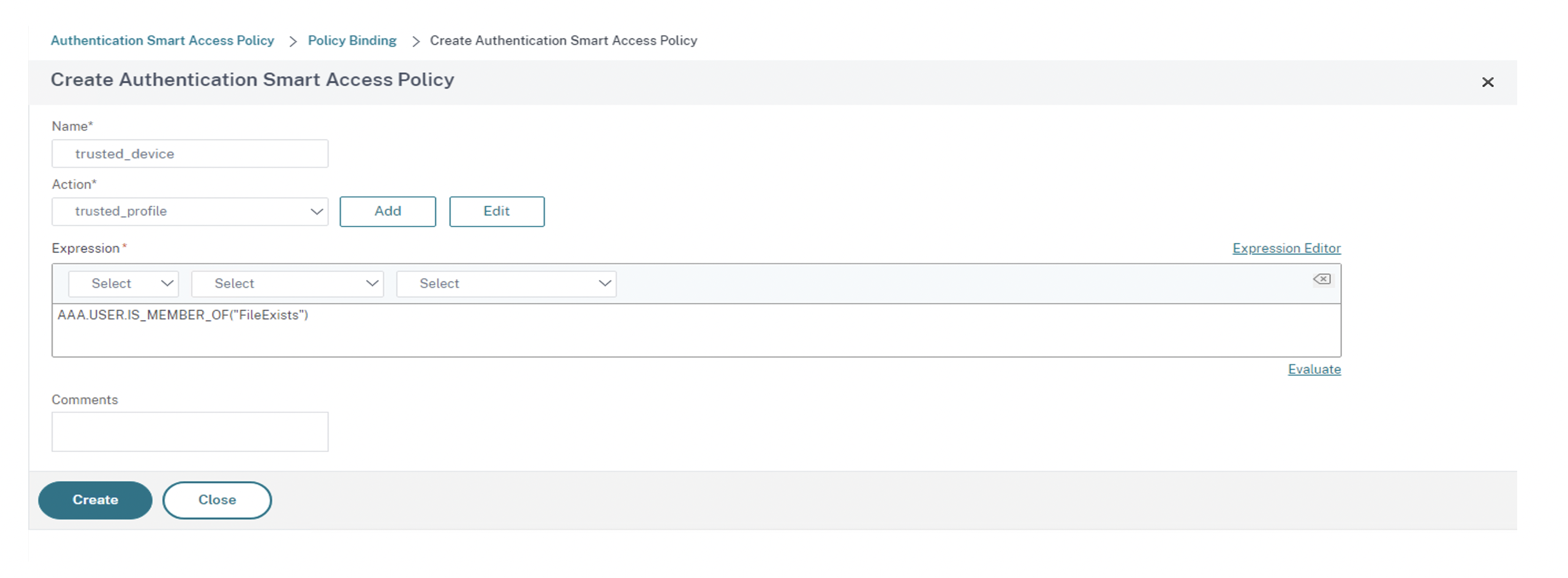This screenshot has width=1568, height=578.
Task: Click the Evaluate link
Action: pos(1314,369)
